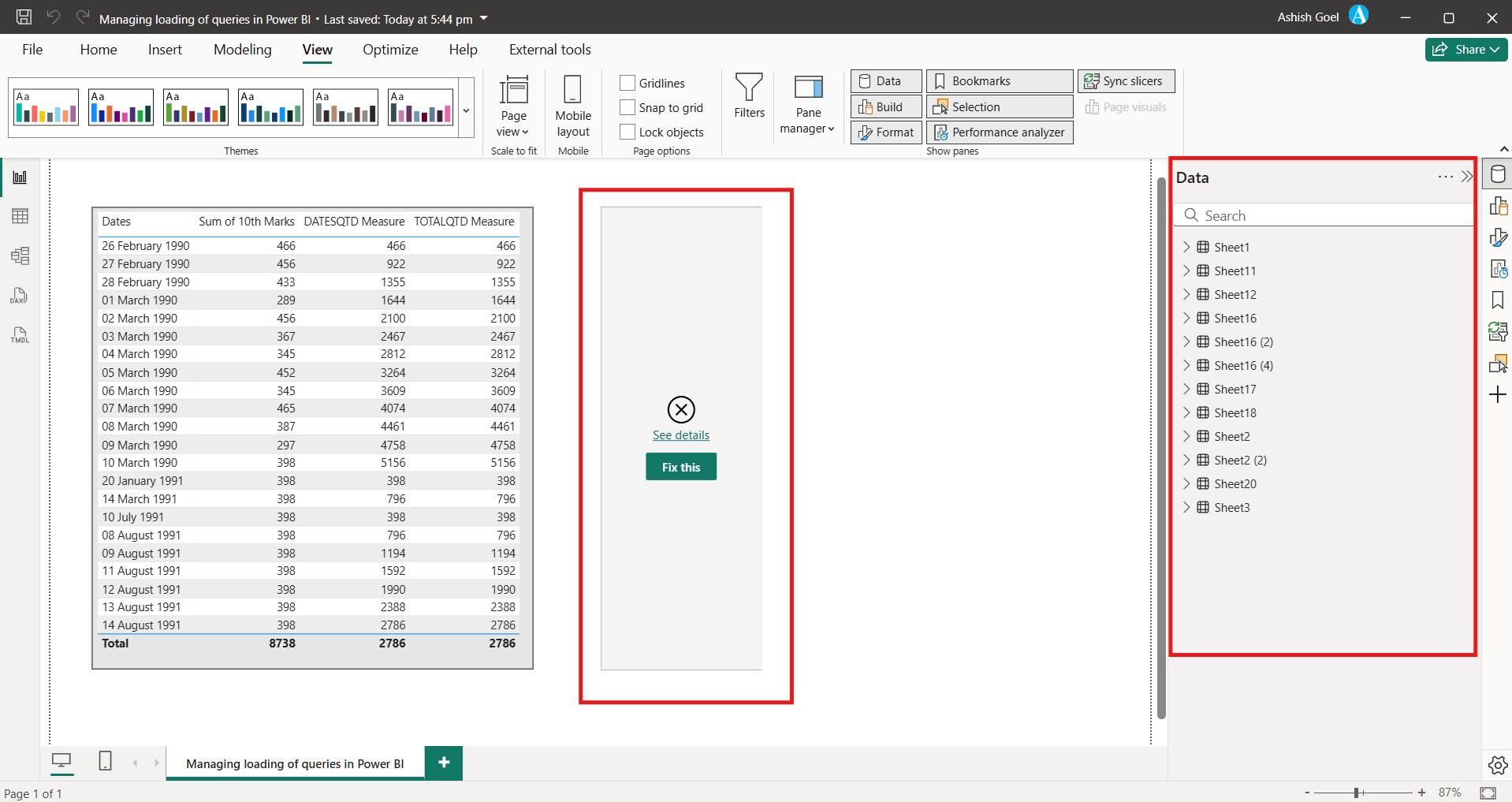Screen dimensions: 1512x802
Task: Open the External tools menu
Action: tap(549, 49)
